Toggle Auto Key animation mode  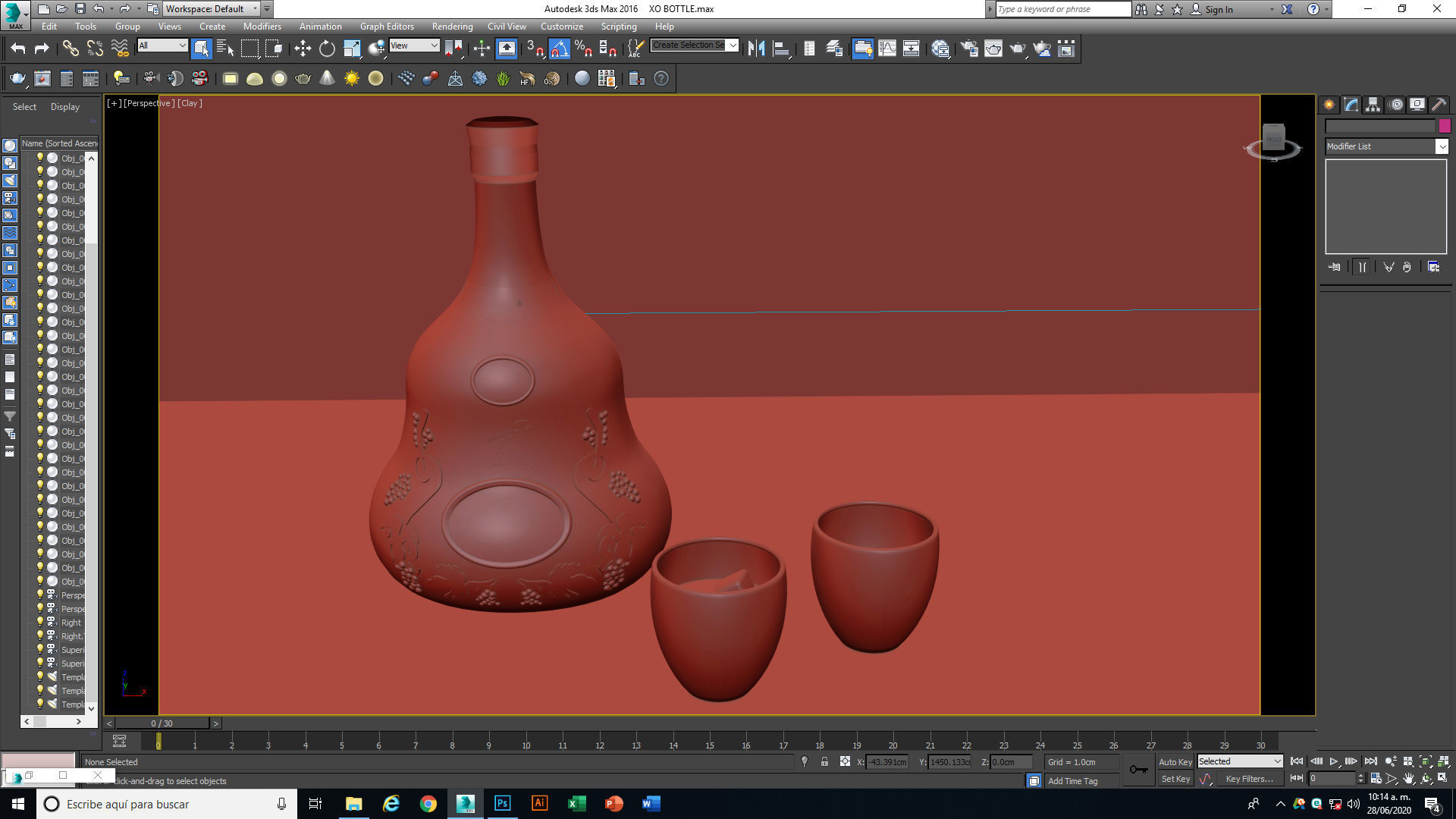click(1175, 761)
